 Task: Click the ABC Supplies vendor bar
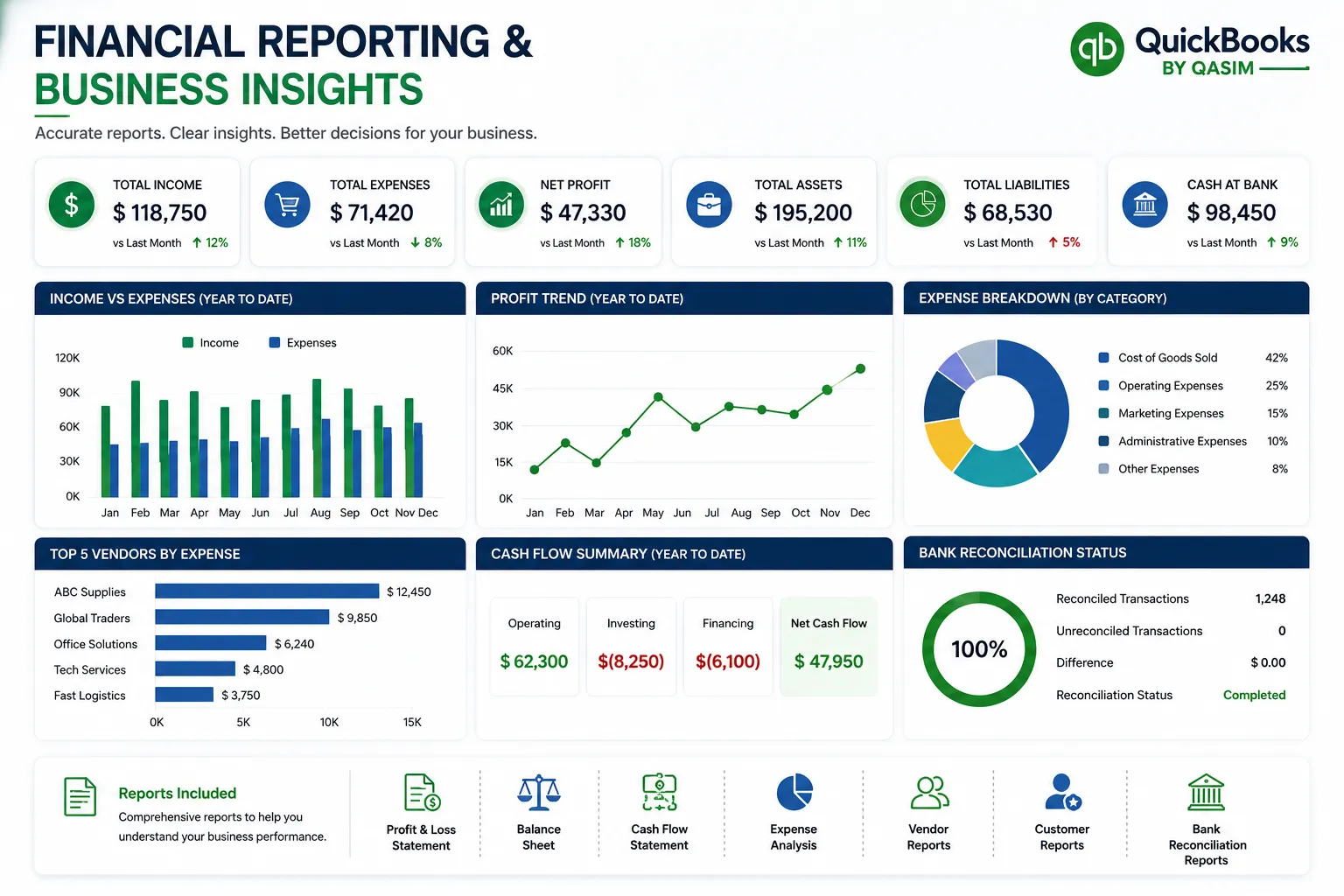point(267,591)
